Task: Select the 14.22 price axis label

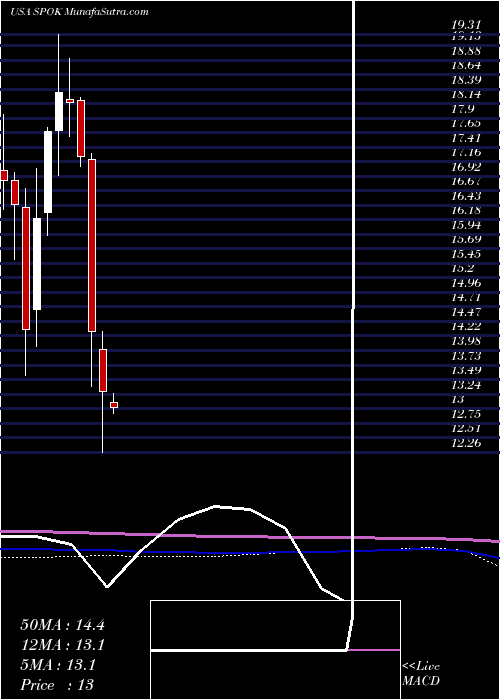Action: pos(466,327)
